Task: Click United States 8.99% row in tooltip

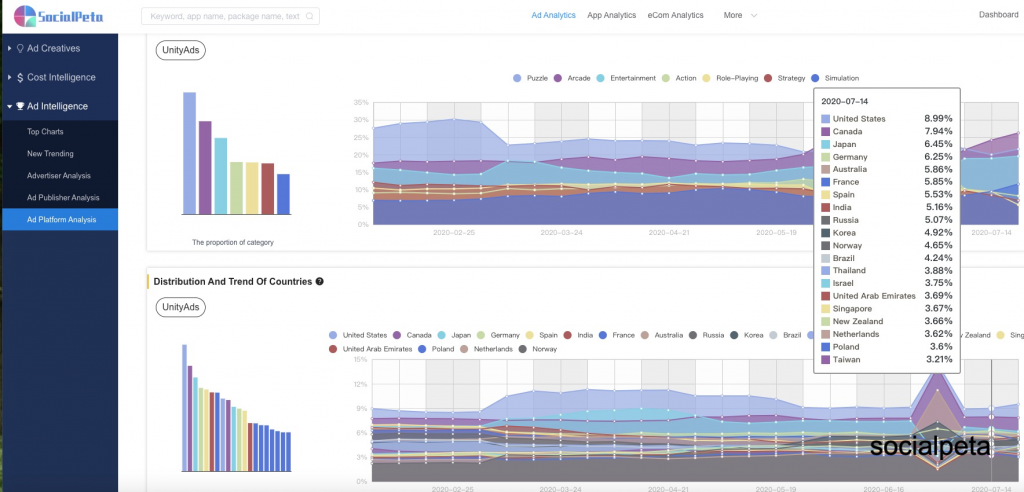Action: 887,119
